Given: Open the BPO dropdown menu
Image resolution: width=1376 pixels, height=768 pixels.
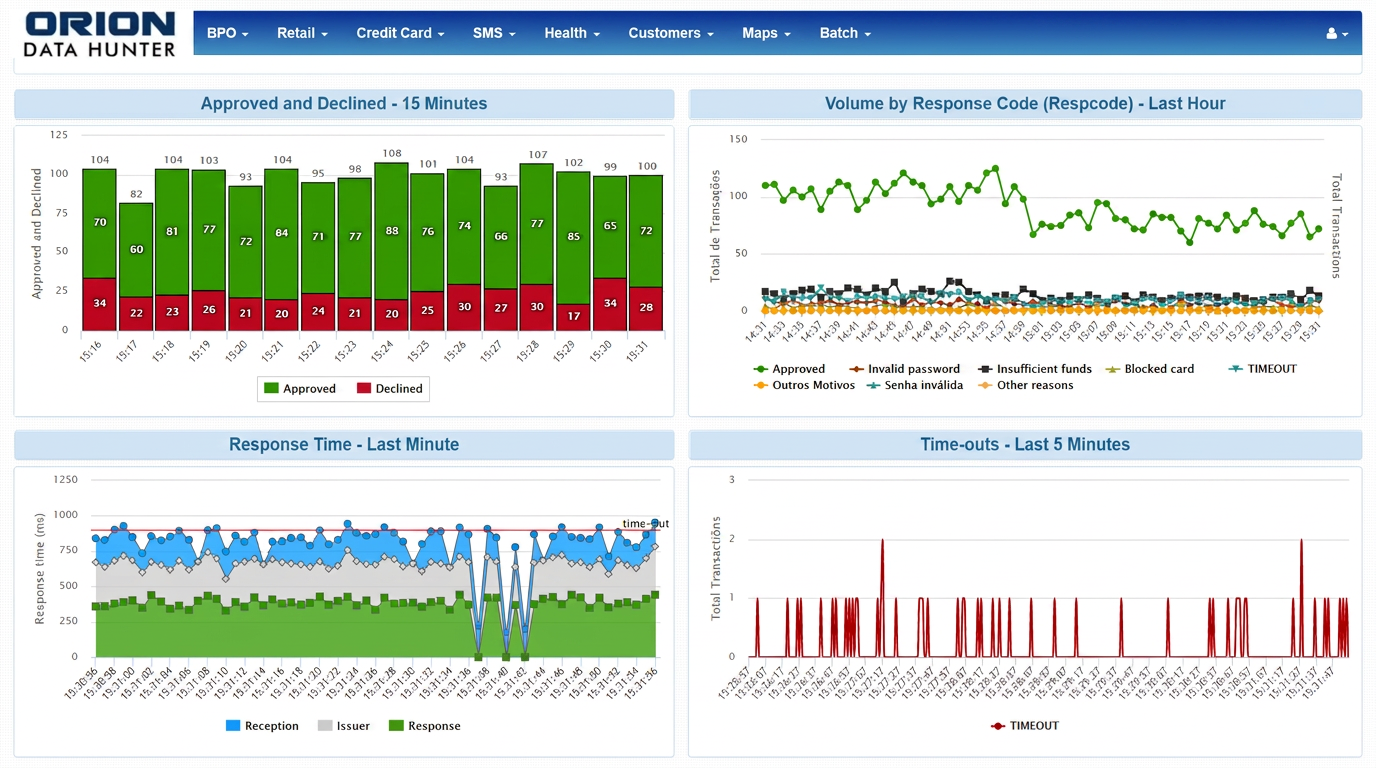Looking at the screenshot, I should pyautogui.click(x=227, y=33).
